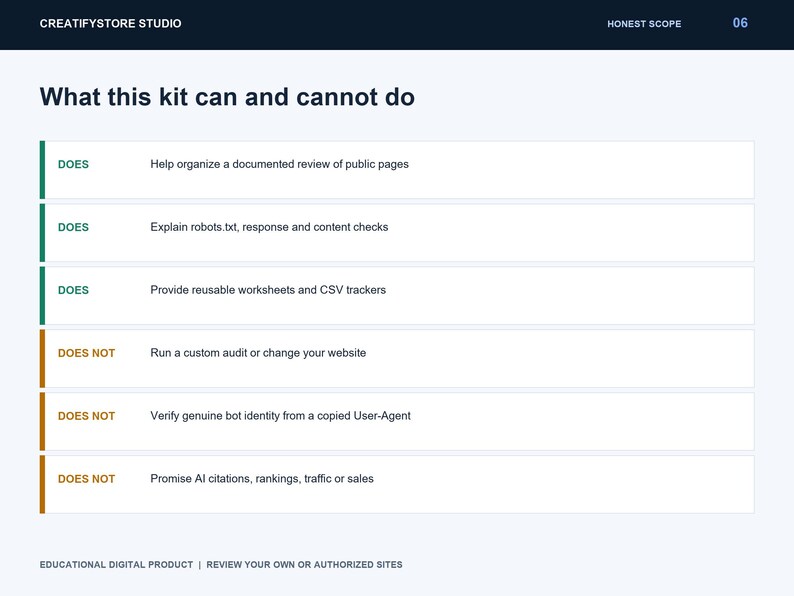Click Provide reusable worksheets and CSV trackers

(268, 290)
